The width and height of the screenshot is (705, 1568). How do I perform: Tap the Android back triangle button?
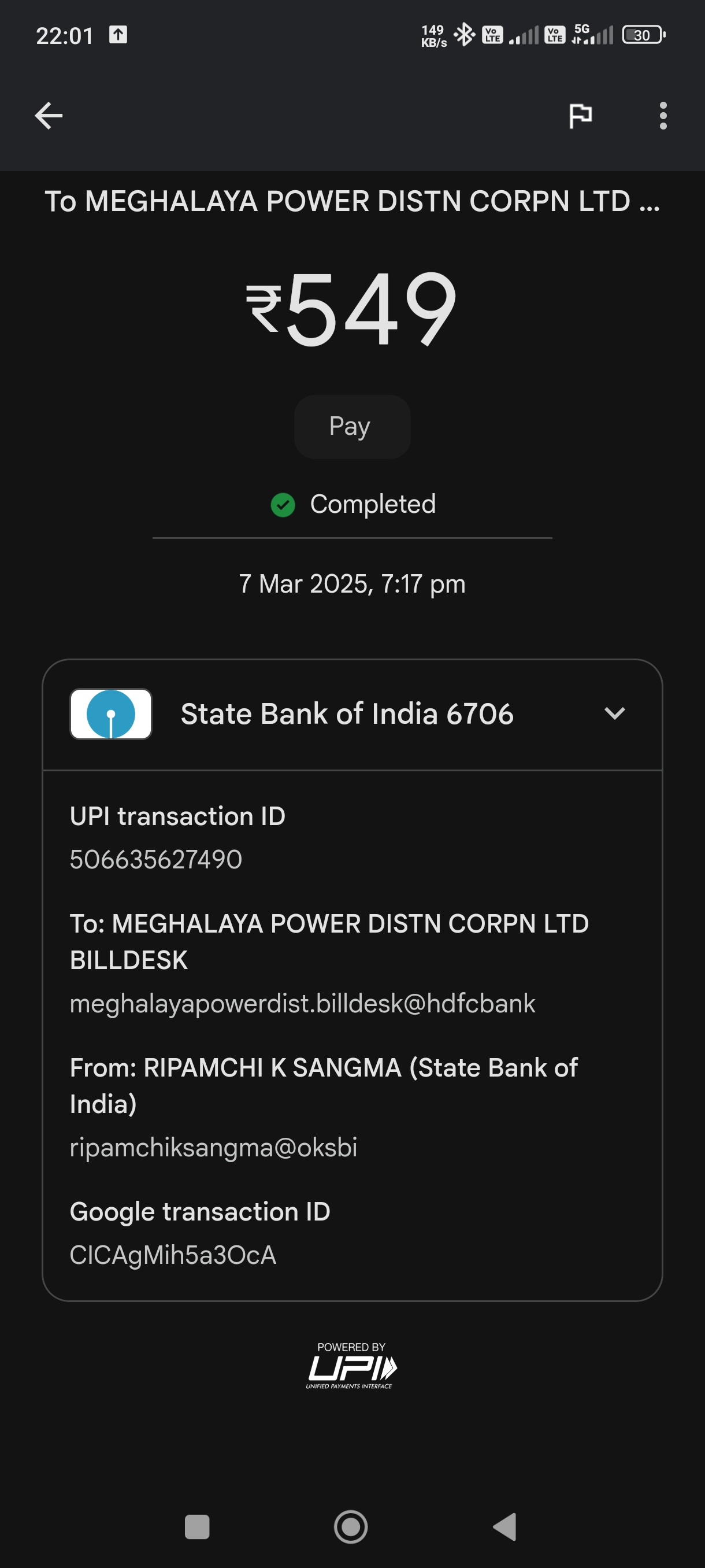pyautogui.click(x=504, y=1526)
